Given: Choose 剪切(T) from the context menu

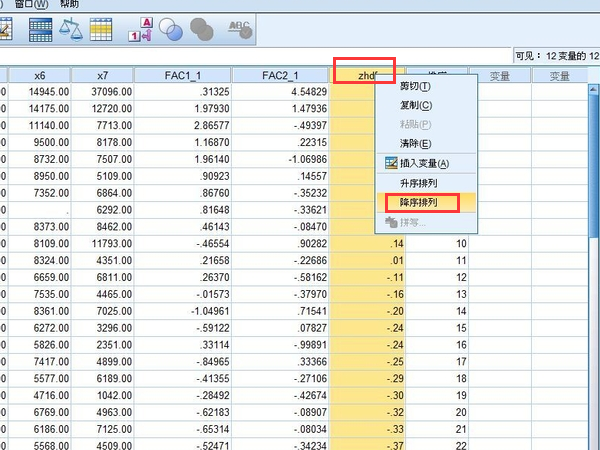Looking at the screenshot, I should 415,86.
